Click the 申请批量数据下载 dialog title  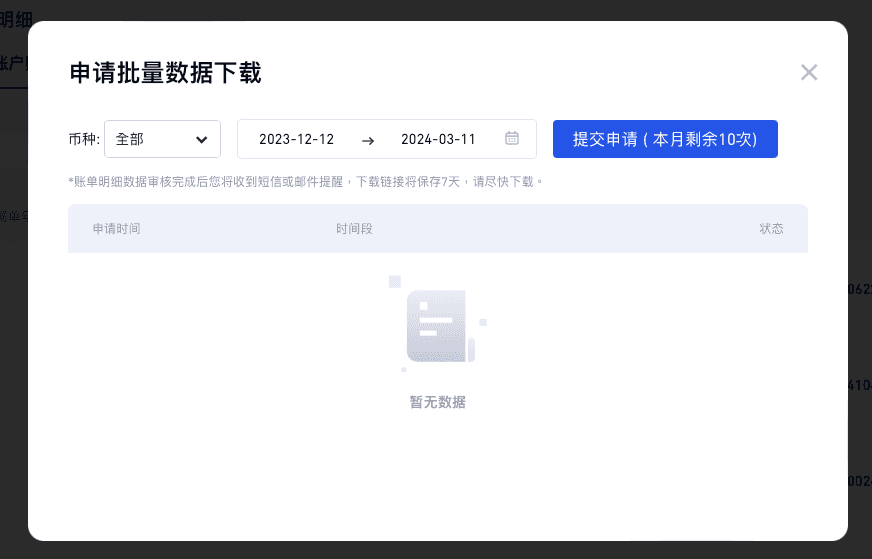[166, 72]
